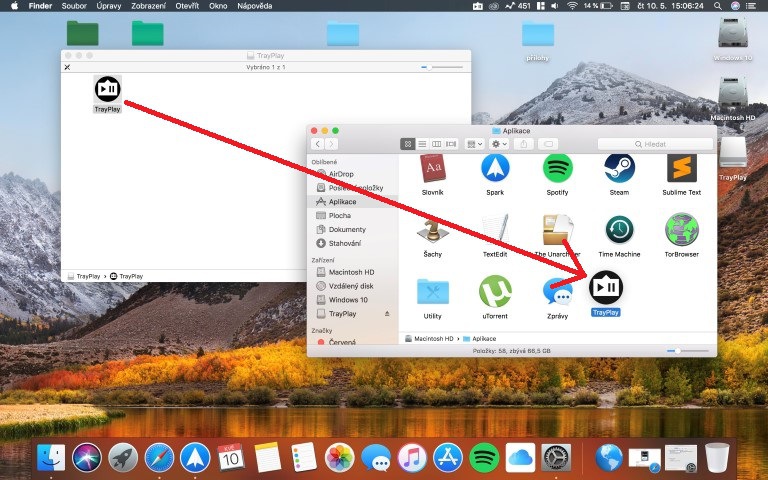Open the Apple menu
Screen dimensions: 768x480
pyautogui.click(x=14, y=6)
